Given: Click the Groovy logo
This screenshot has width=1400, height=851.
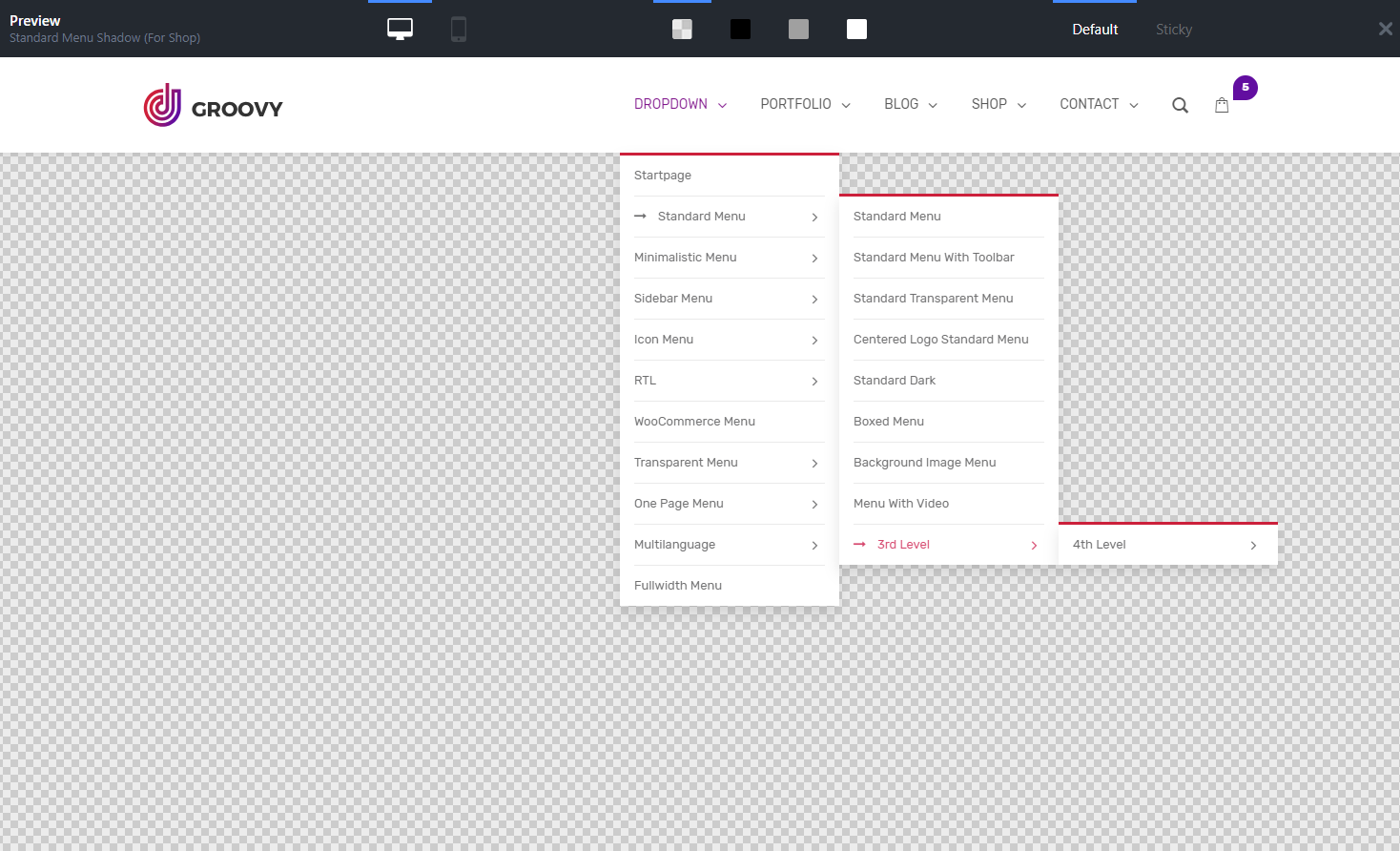Looking at the screenshot, I should pos(213,105).
